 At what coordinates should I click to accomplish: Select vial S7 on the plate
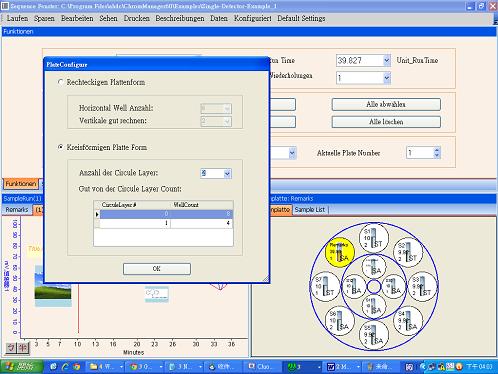coord(325,286)
